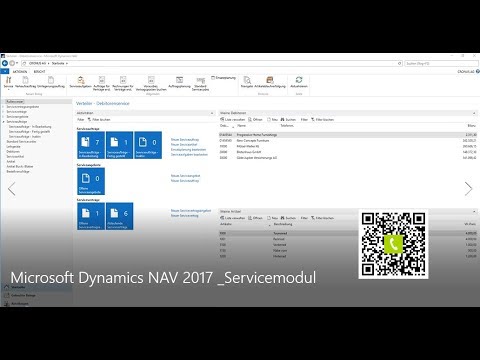The height and width of the screenshot is (360, 480).
Task: Select Leihgeräte in navigation pane
Action: pos(13,146)
